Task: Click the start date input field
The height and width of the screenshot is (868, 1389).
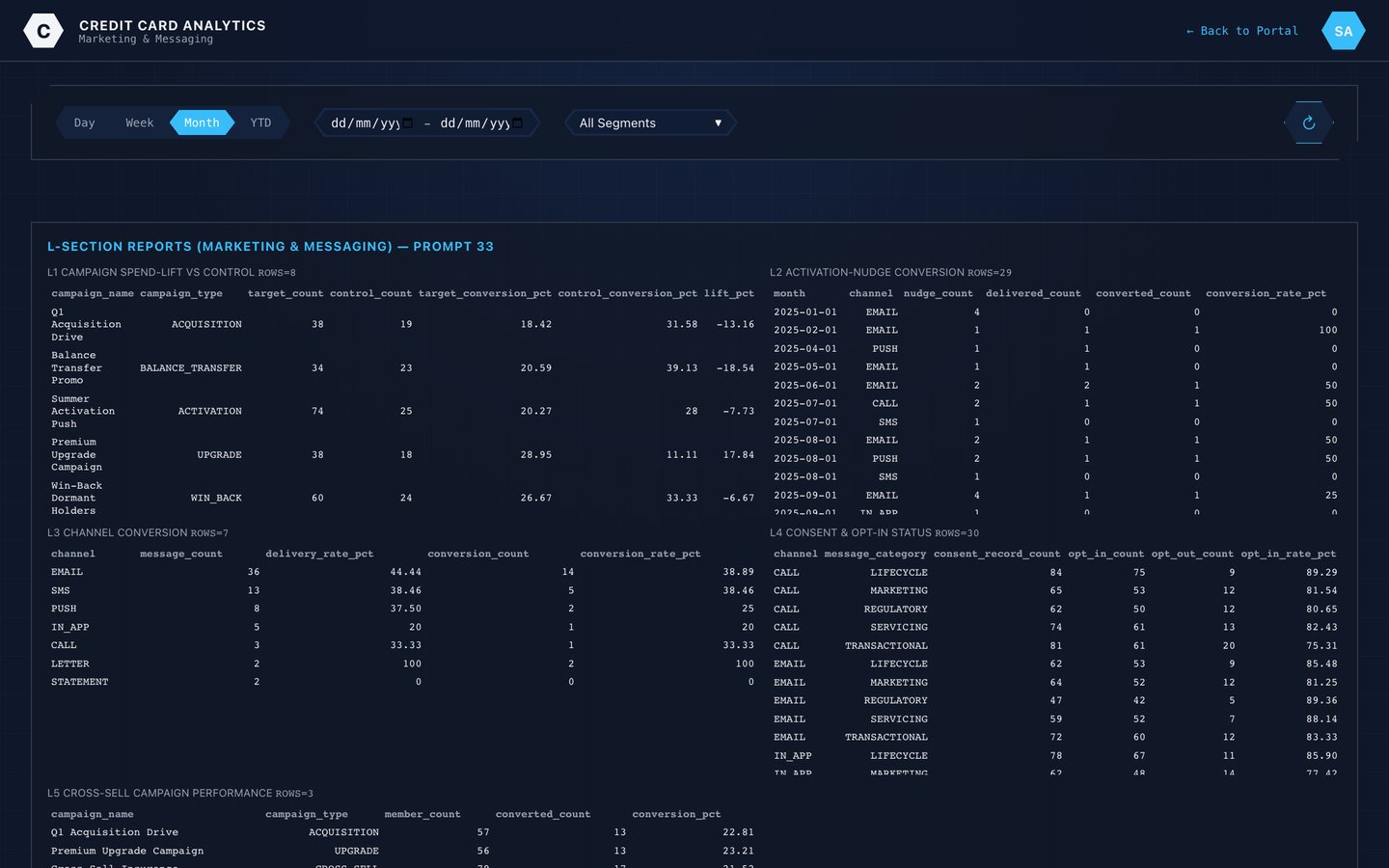Action: [x=372, y=122]
